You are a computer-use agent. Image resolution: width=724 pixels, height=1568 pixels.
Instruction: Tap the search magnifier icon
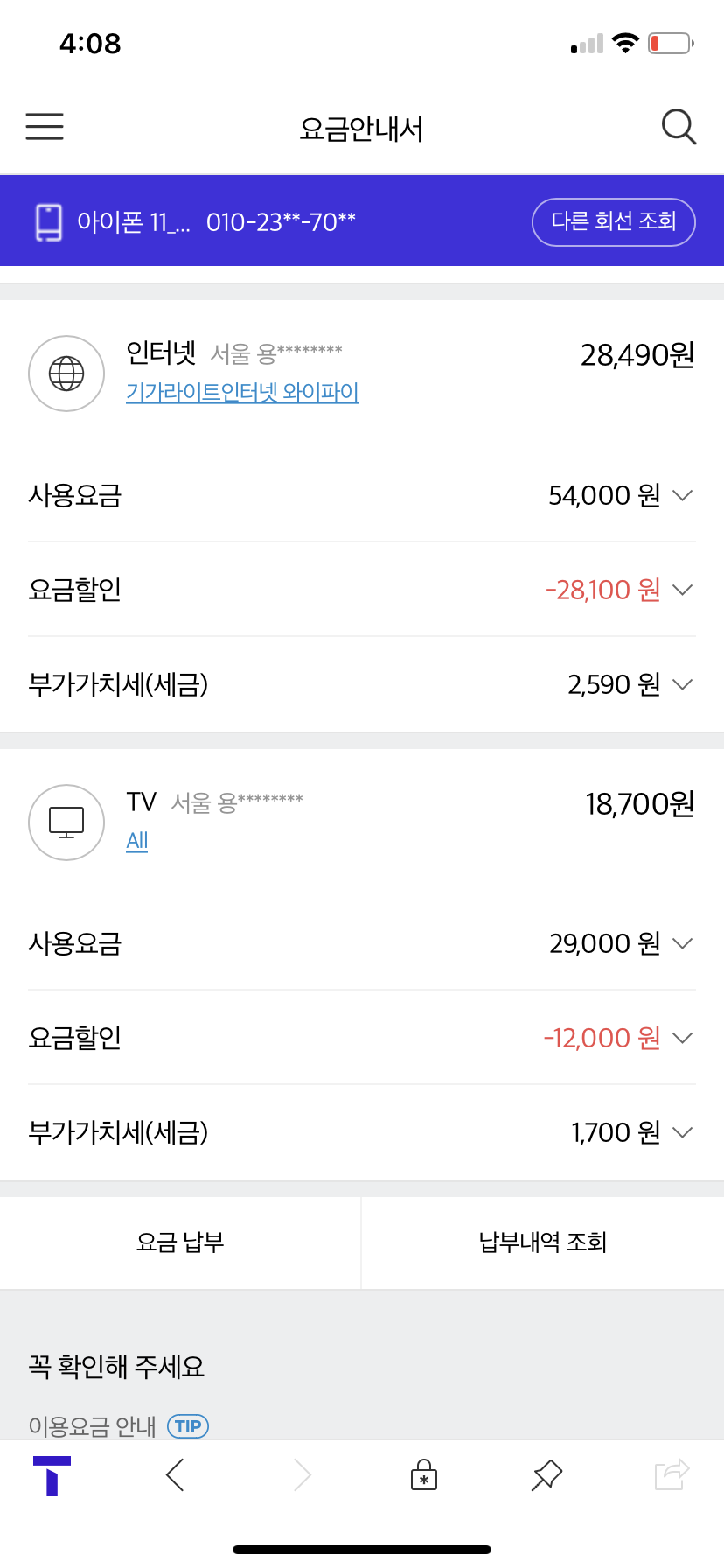pos(679,127)
